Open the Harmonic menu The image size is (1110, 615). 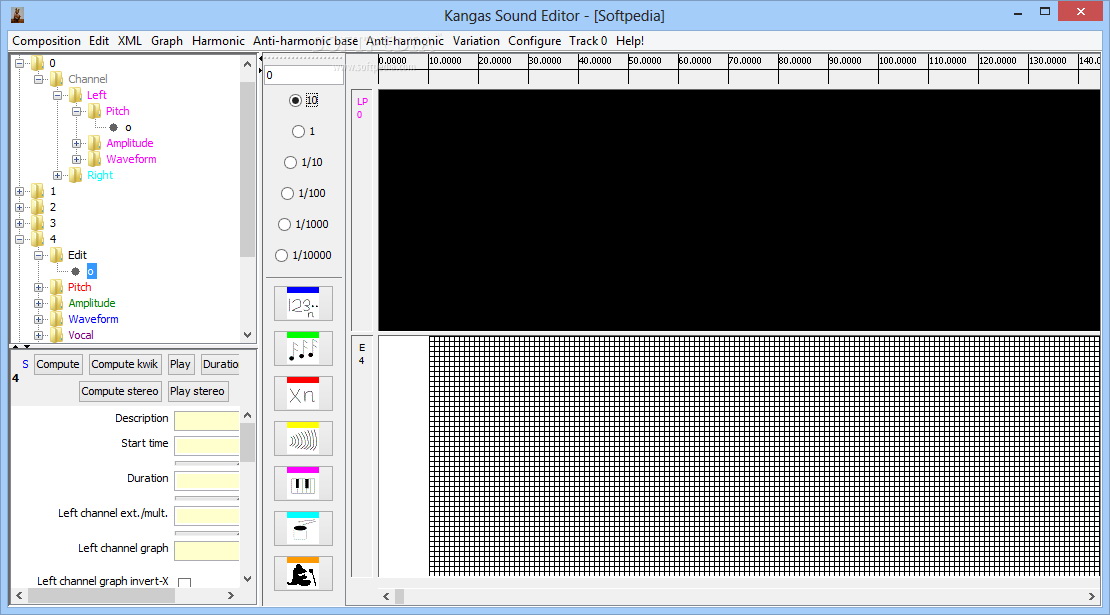point(218,41)
